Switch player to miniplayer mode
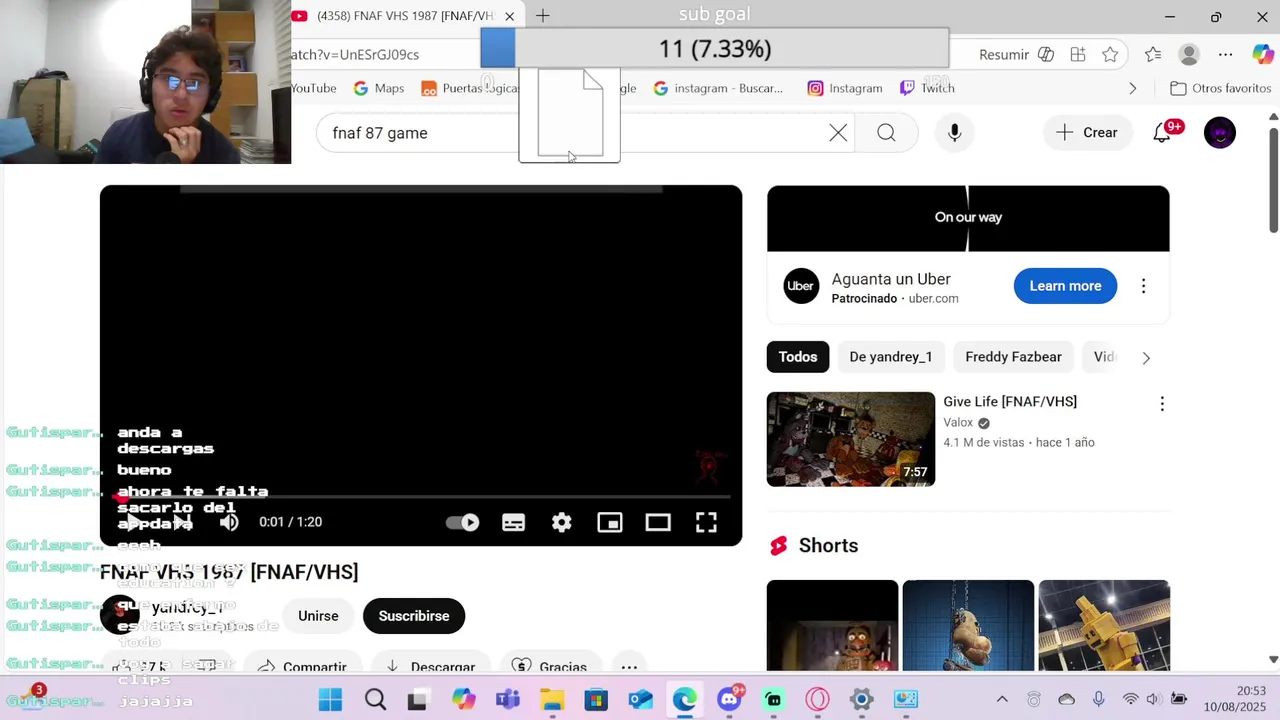Screen dimensions: 1280x720 click(609, 522)
